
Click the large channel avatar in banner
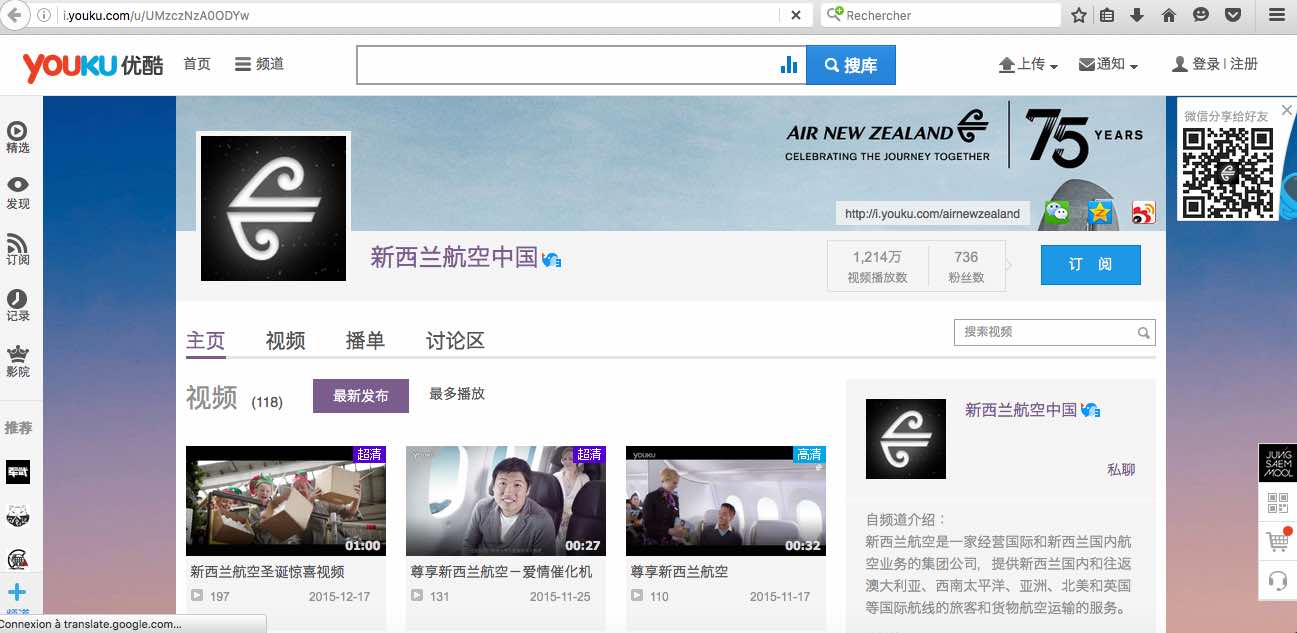click(274, 208)
